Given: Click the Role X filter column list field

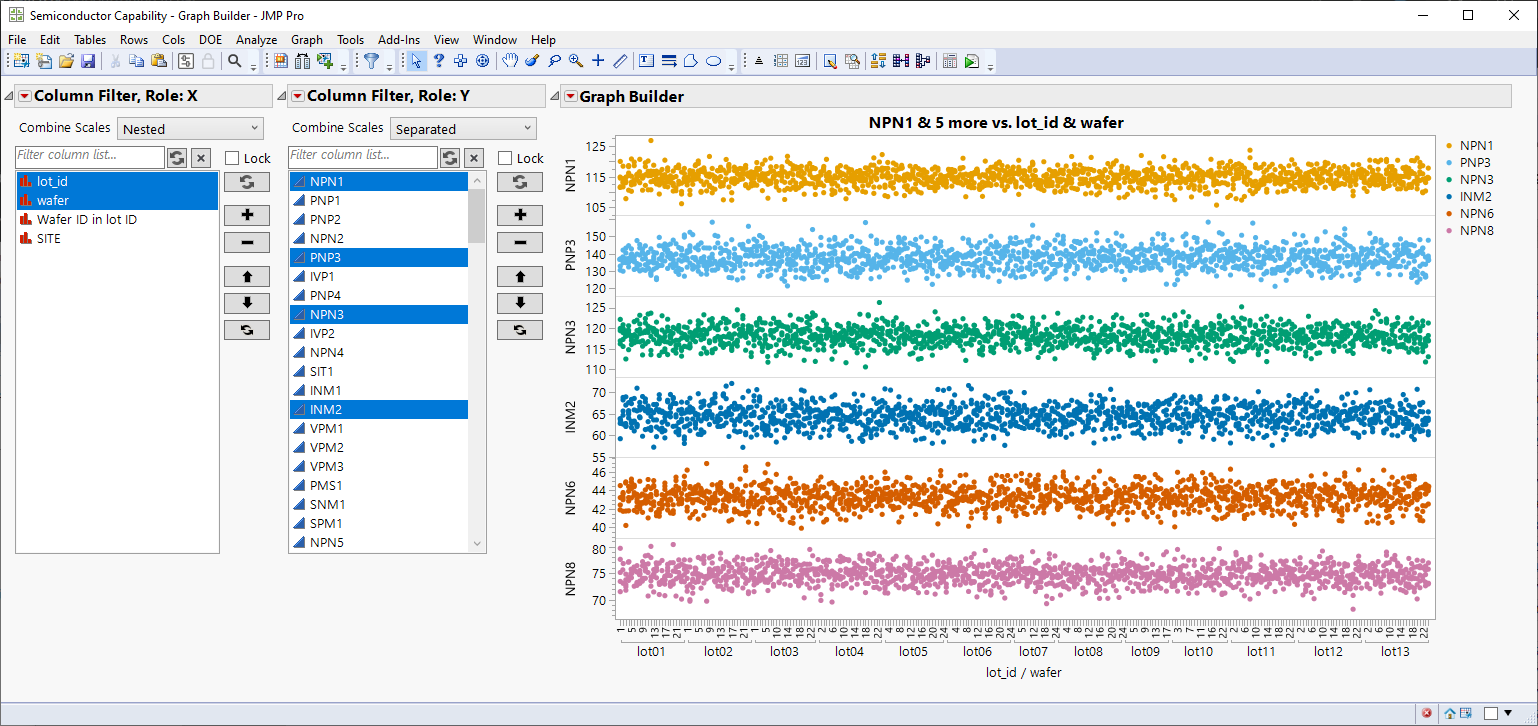Looking at the screenshot, I should tap(90, 156).
